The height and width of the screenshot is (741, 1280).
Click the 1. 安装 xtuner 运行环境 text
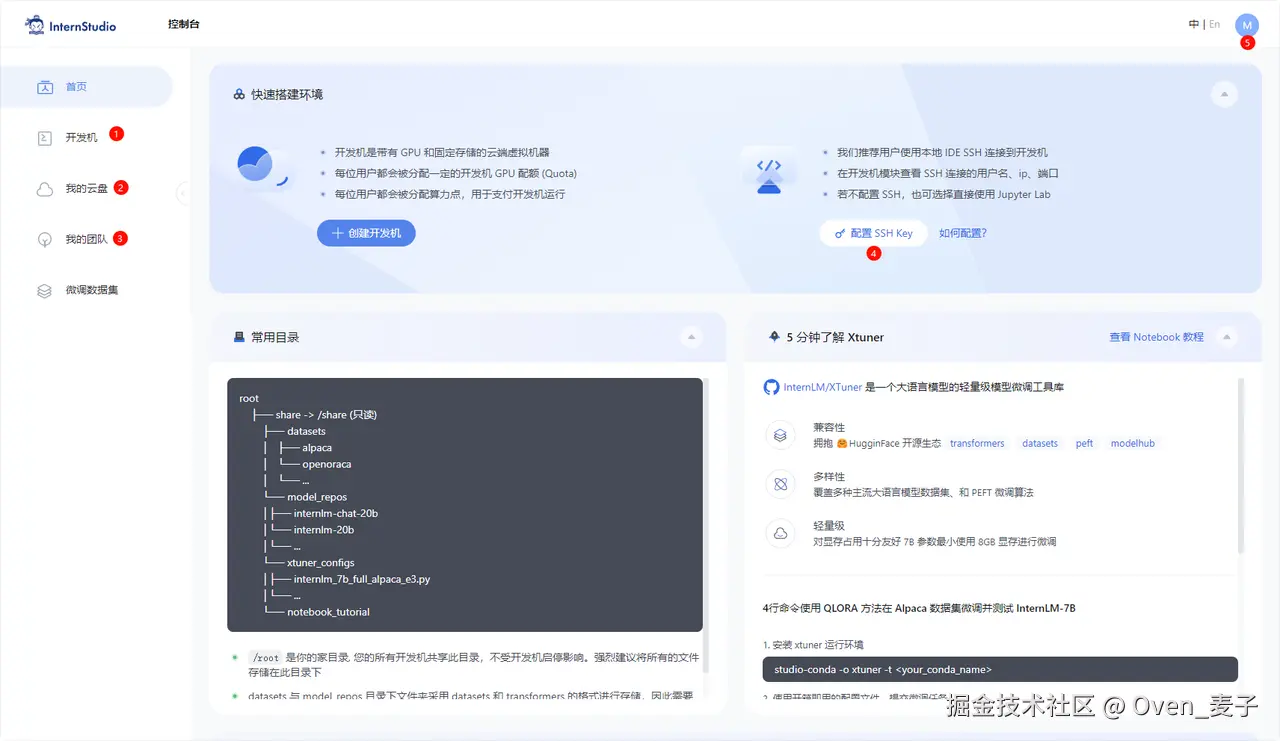click(x=813, y=645)
